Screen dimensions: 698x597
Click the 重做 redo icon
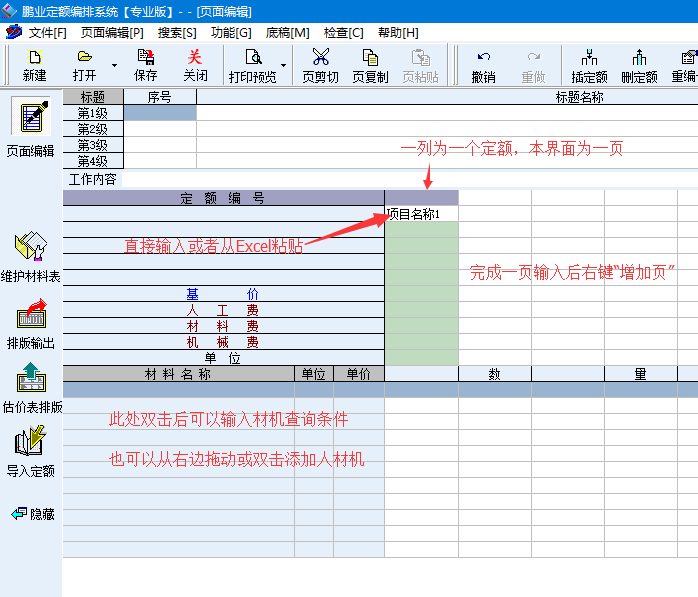pyautogui.click(x=533, y=57)
